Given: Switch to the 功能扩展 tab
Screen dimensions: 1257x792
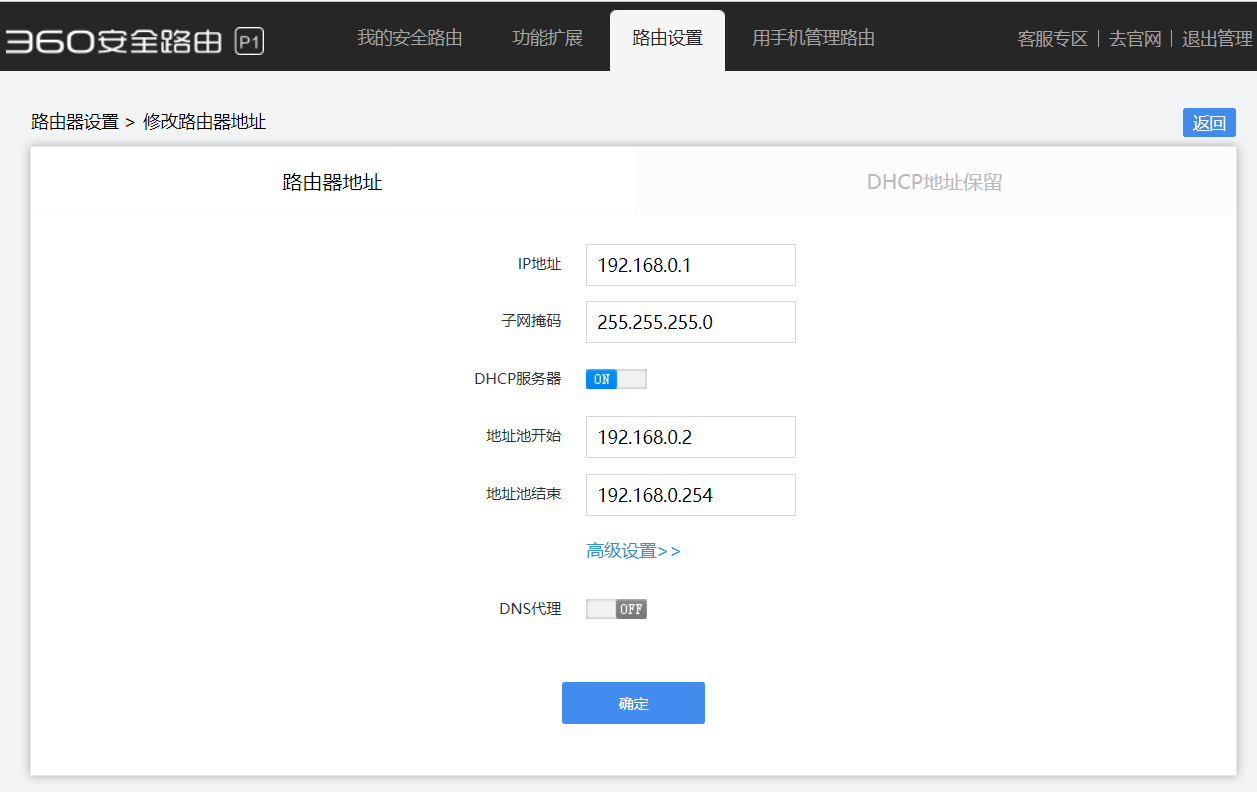Looking at the screenshot, I should [x=547, y=39].
